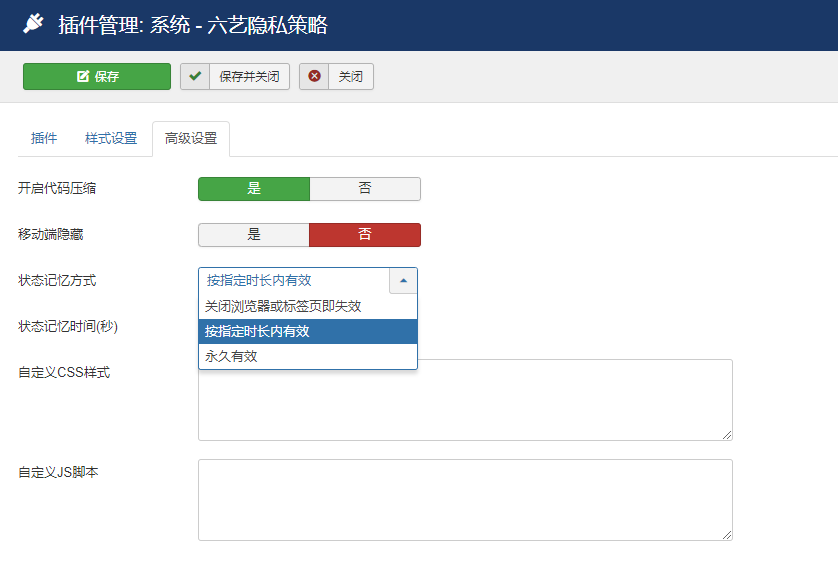This screenshot has width=838, height=588.
Task: Switch to the 插件 tab
Action: (44, 139)
